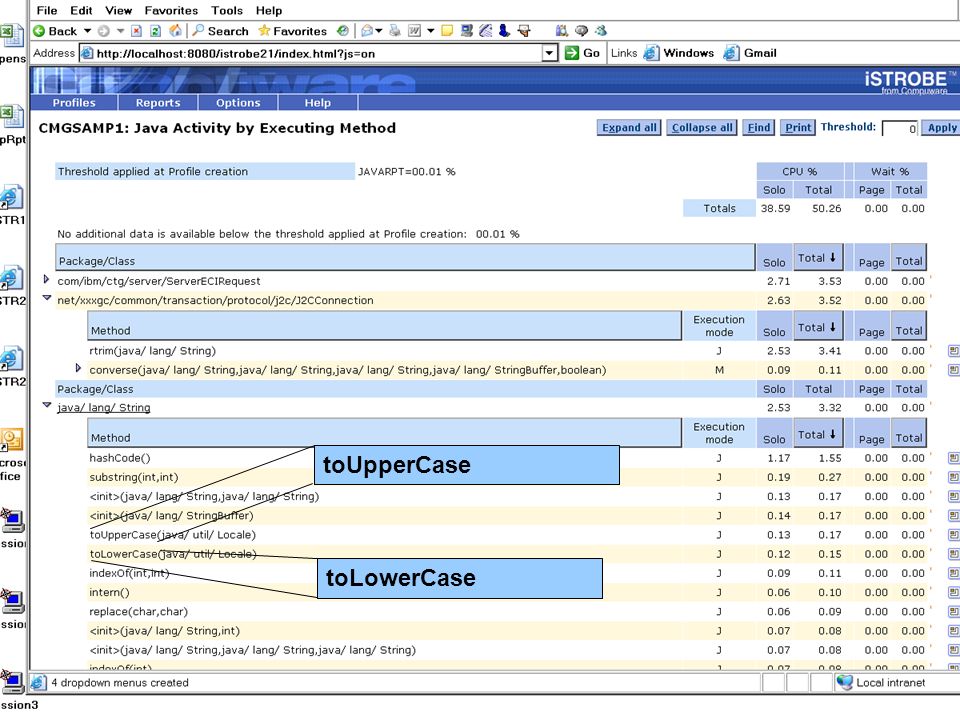Open the Mail icon dropdown arrow
Viewport: 960px width, 720px height.
(x=379, y=31)
